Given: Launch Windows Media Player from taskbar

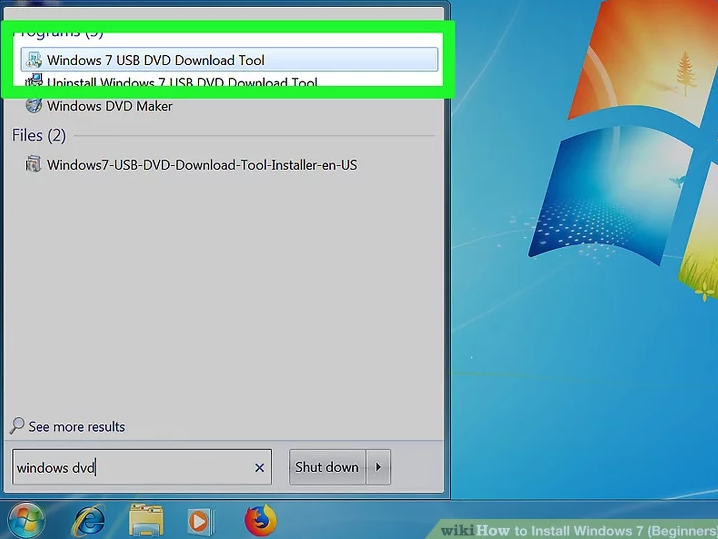Looking at the screenshot, I should (x=201, y=521).
